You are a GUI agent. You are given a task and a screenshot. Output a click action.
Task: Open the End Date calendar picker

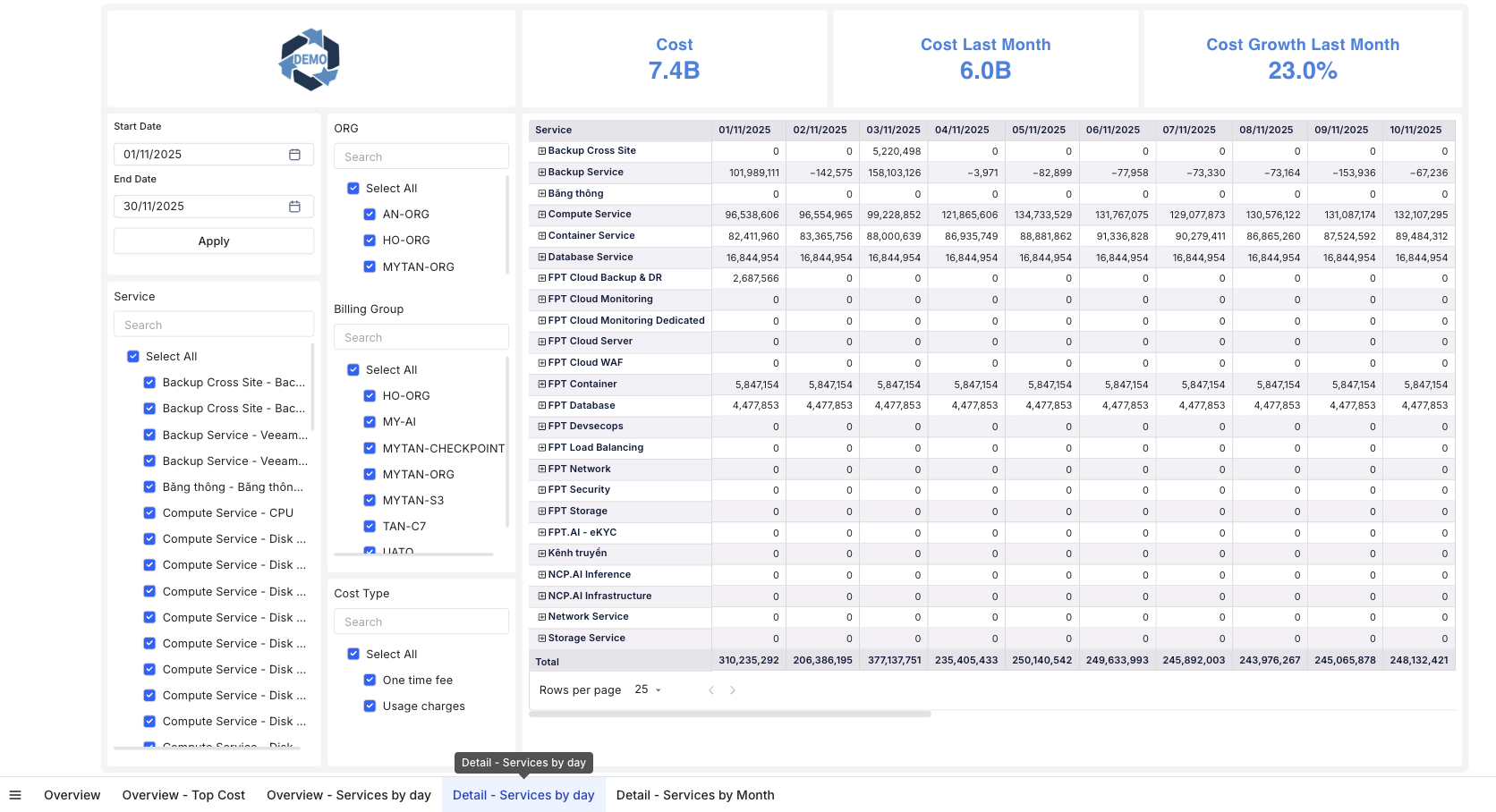click(x=295, y=206)
